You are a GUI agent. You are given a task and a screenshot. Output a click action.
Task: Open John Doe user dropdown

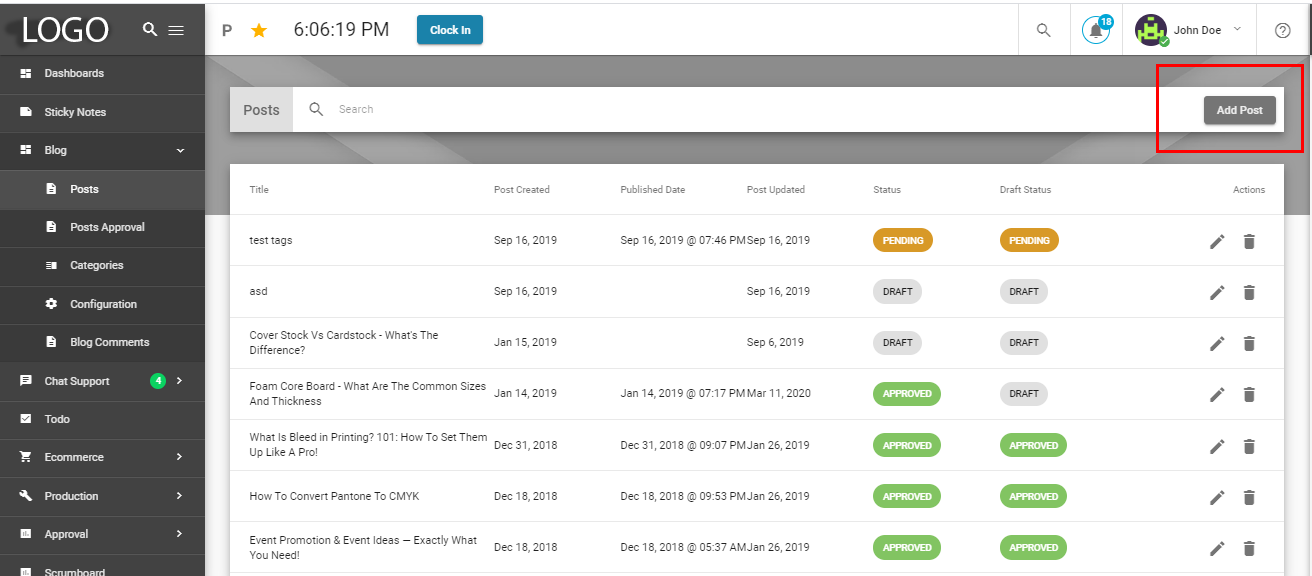(x=1189, y=30)
